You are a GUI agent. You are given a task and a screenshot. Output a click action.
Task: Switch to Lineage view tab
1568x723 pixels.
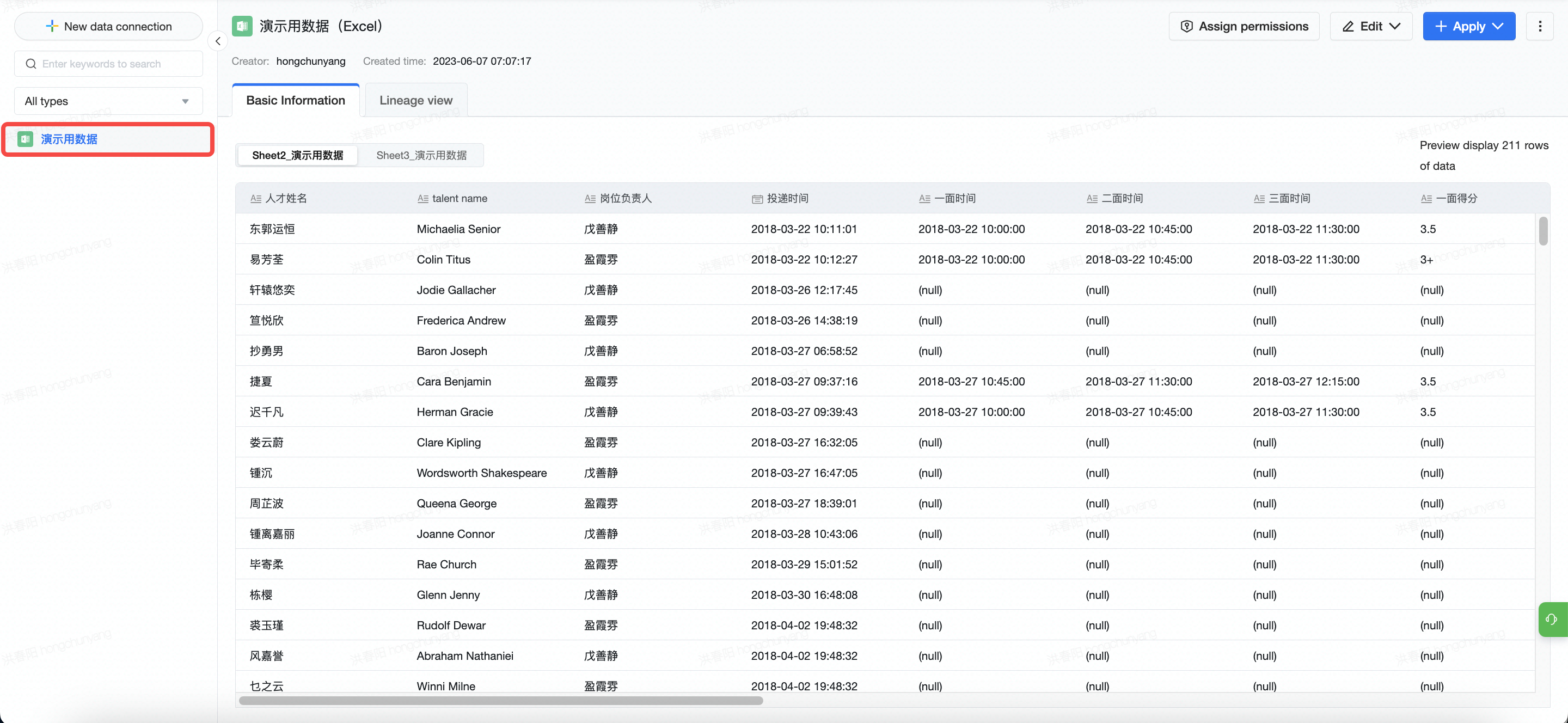pyautogui.click(x=416, y=100)
